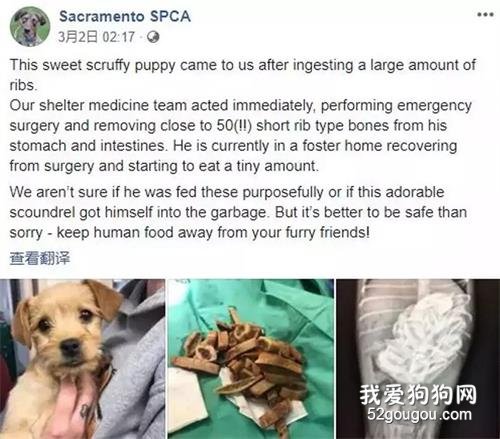
Task: Open the X-ray image thumbnail
Action: coord(418,359)
